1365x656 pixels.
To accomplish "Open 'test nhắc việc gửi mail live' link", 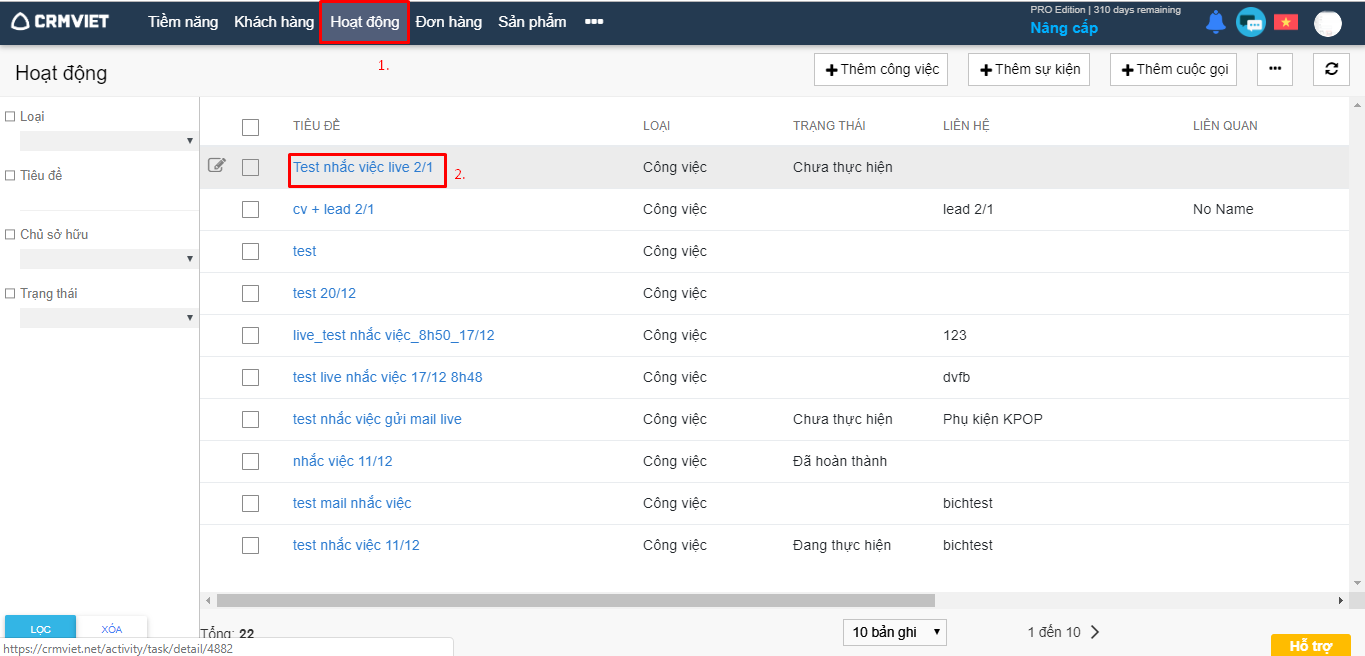I will point(377,419).
